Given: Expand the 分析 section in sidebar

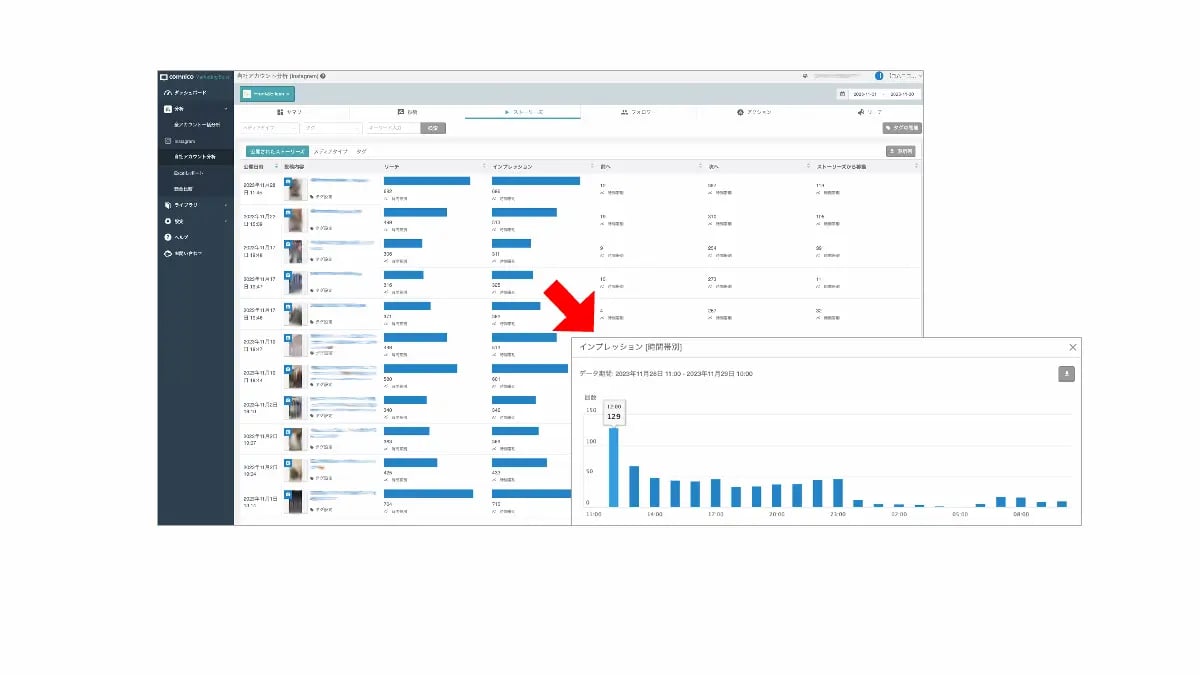Looking at the screenshot, I should tap(195, 108).
